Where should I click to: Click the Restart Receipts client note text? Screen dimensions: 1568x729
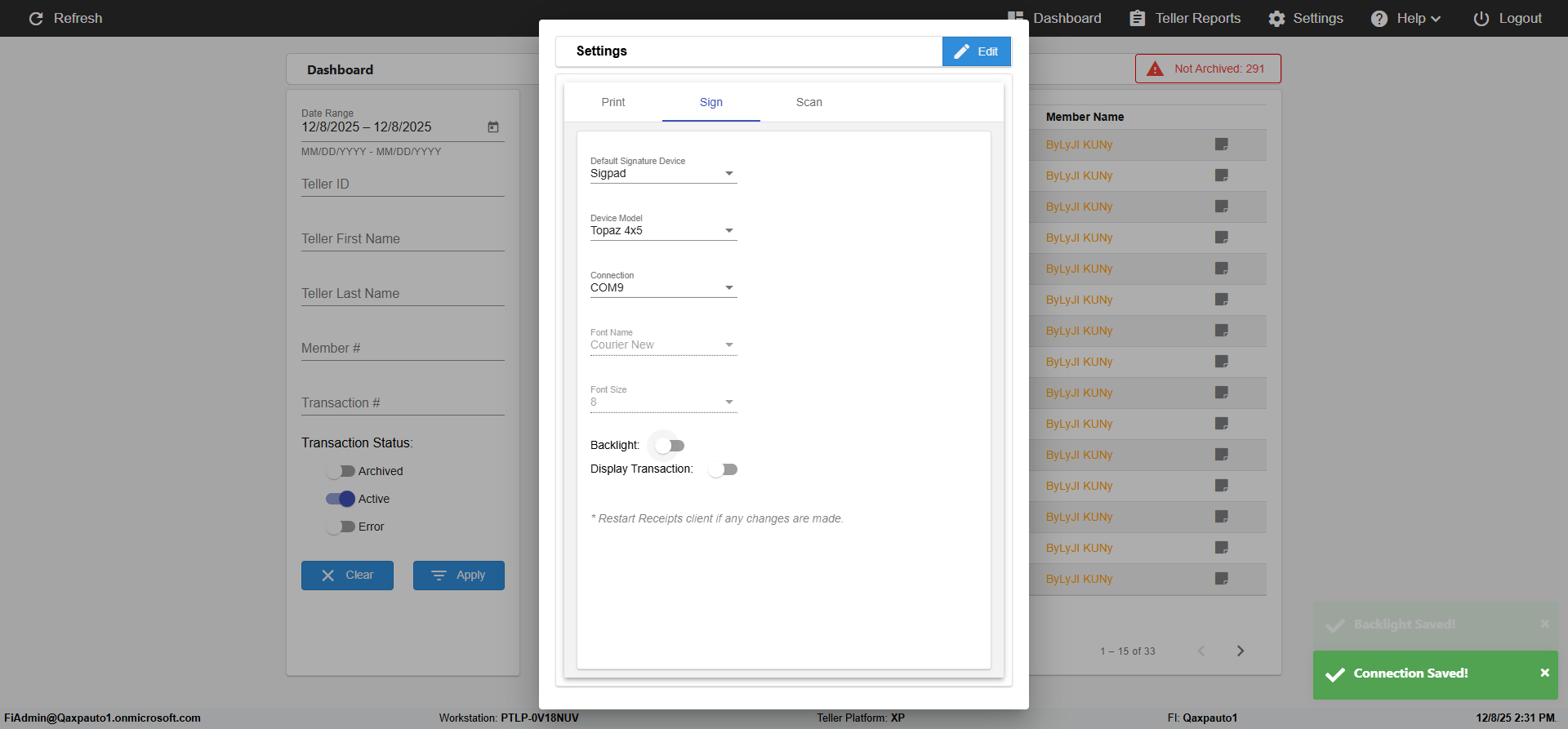tap(717, 518)
